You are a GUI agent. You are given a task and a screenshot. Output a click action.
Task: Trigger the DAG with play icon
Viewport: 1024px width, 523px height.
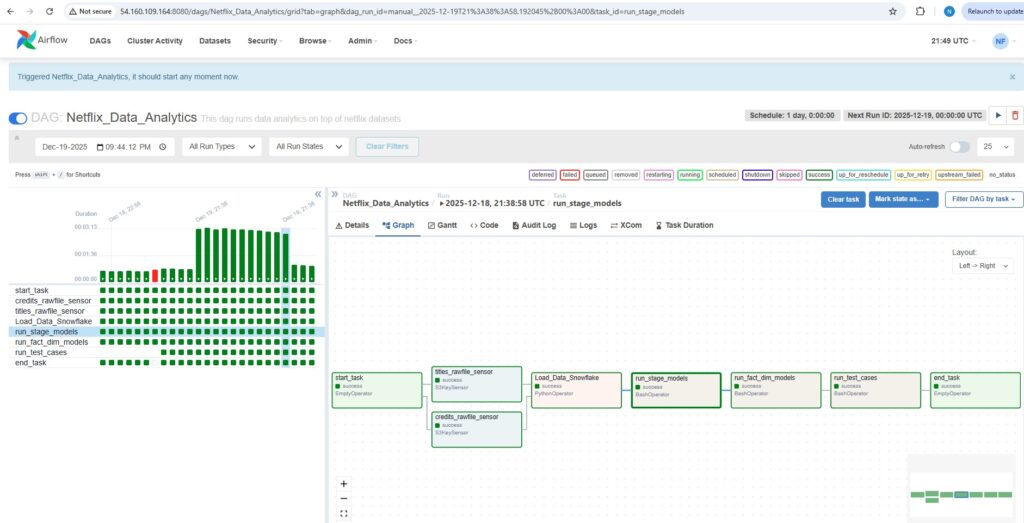998,116
